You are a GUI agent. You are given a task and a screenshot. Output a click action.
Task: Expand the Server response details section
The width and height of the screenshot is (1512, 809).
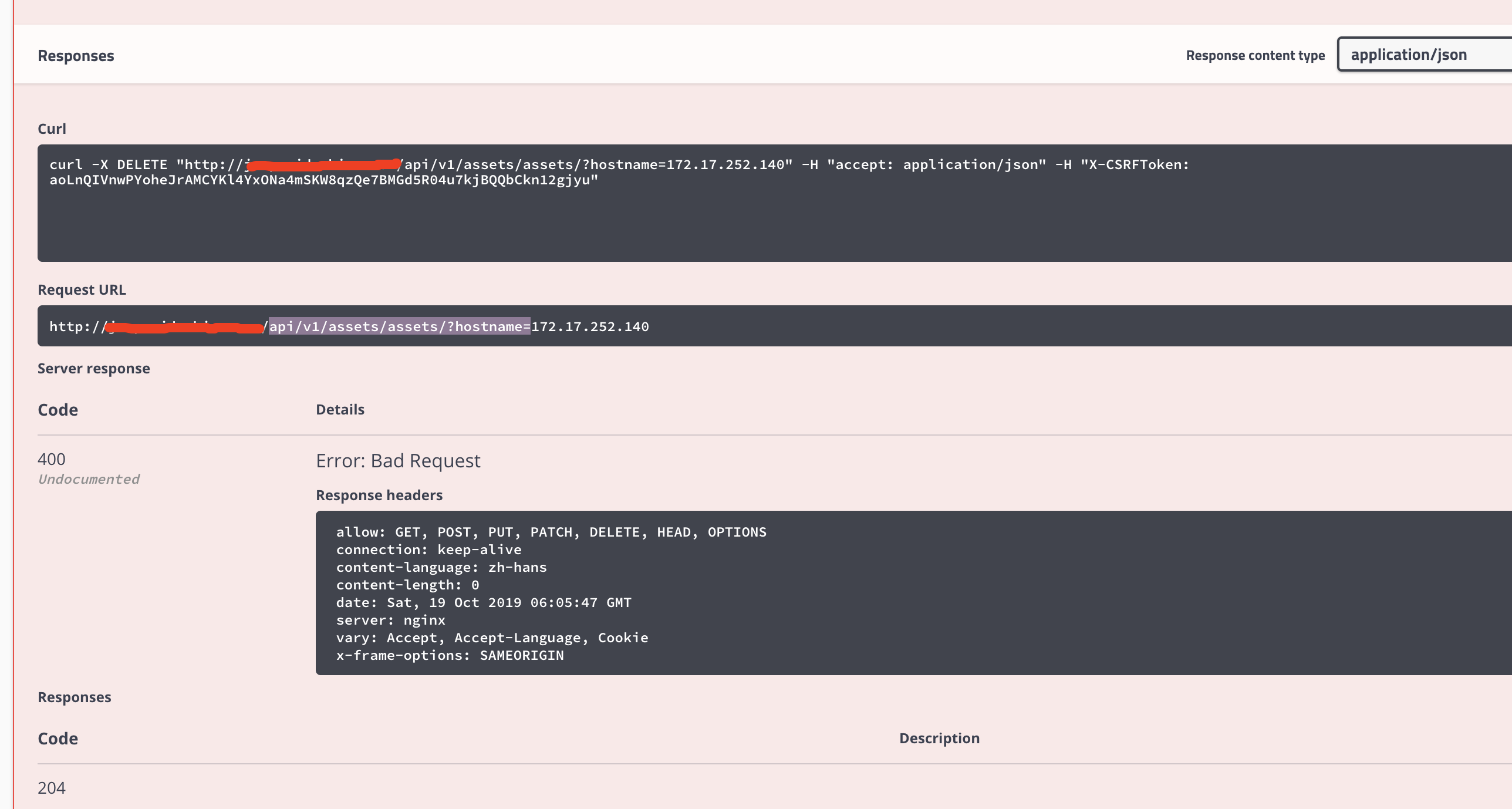tap(94, 368)
